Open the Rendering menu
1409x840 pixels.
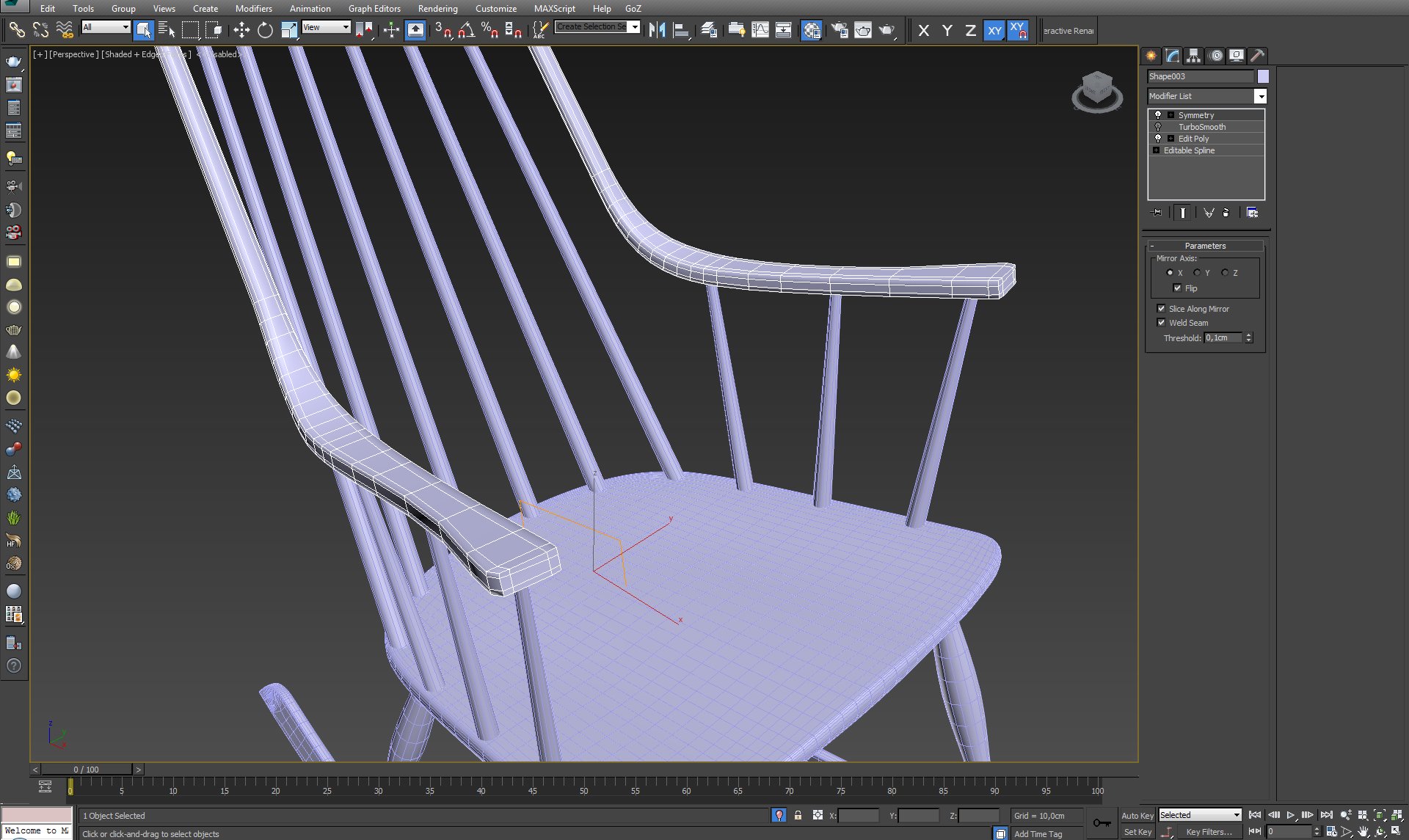coord(437,9)
